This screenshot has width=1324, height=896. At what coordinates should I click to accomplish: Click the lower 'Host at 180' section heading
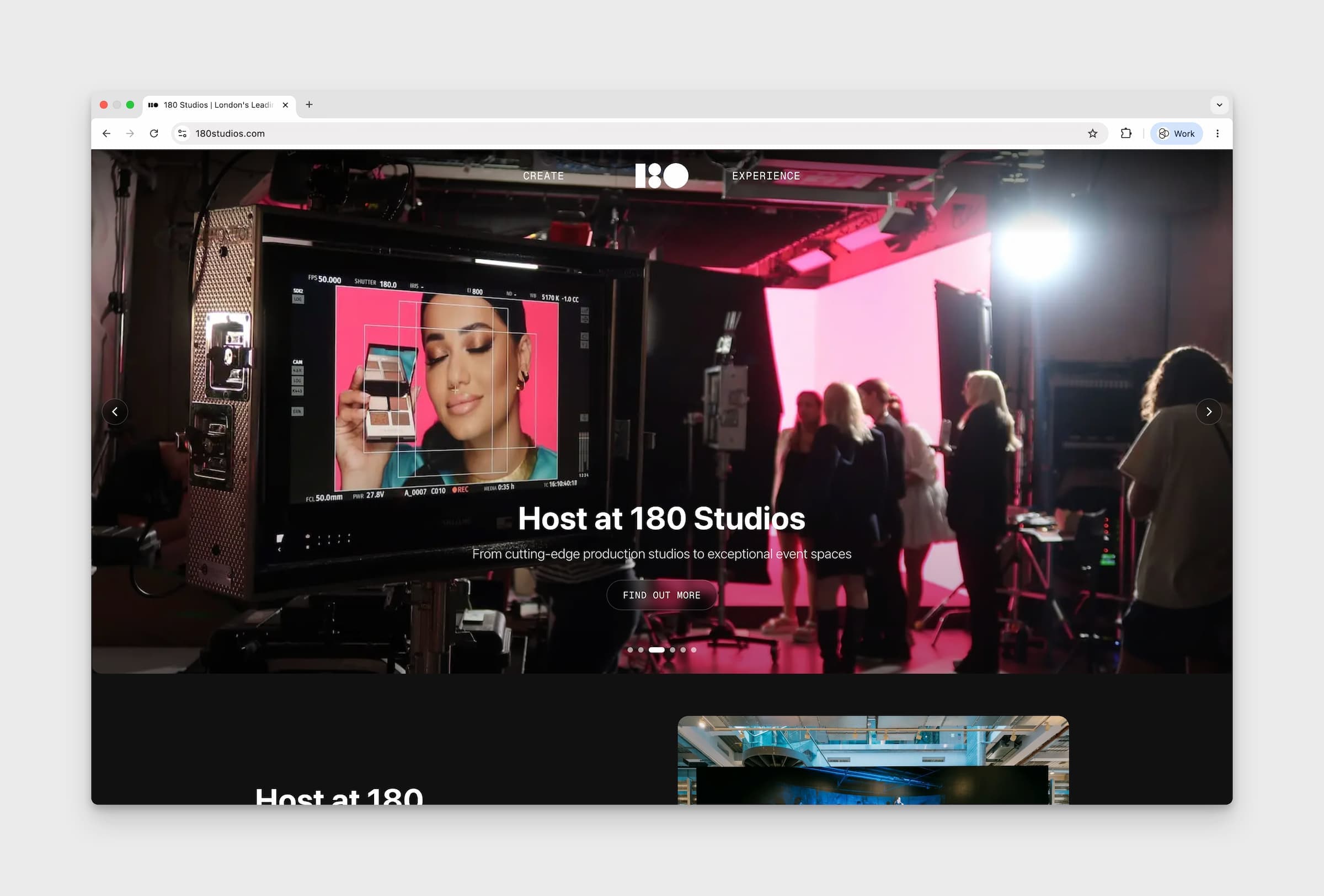point(339,795)
